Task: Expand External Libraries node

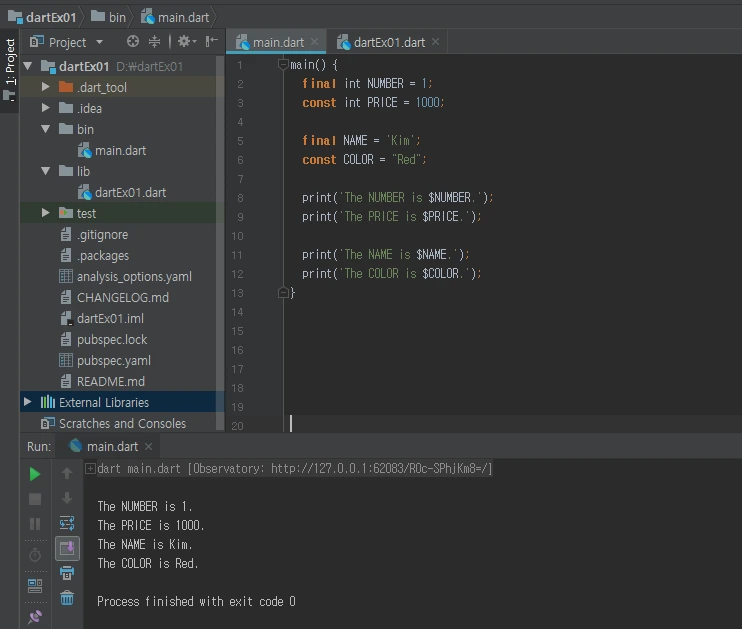Action: coord(28,402)
